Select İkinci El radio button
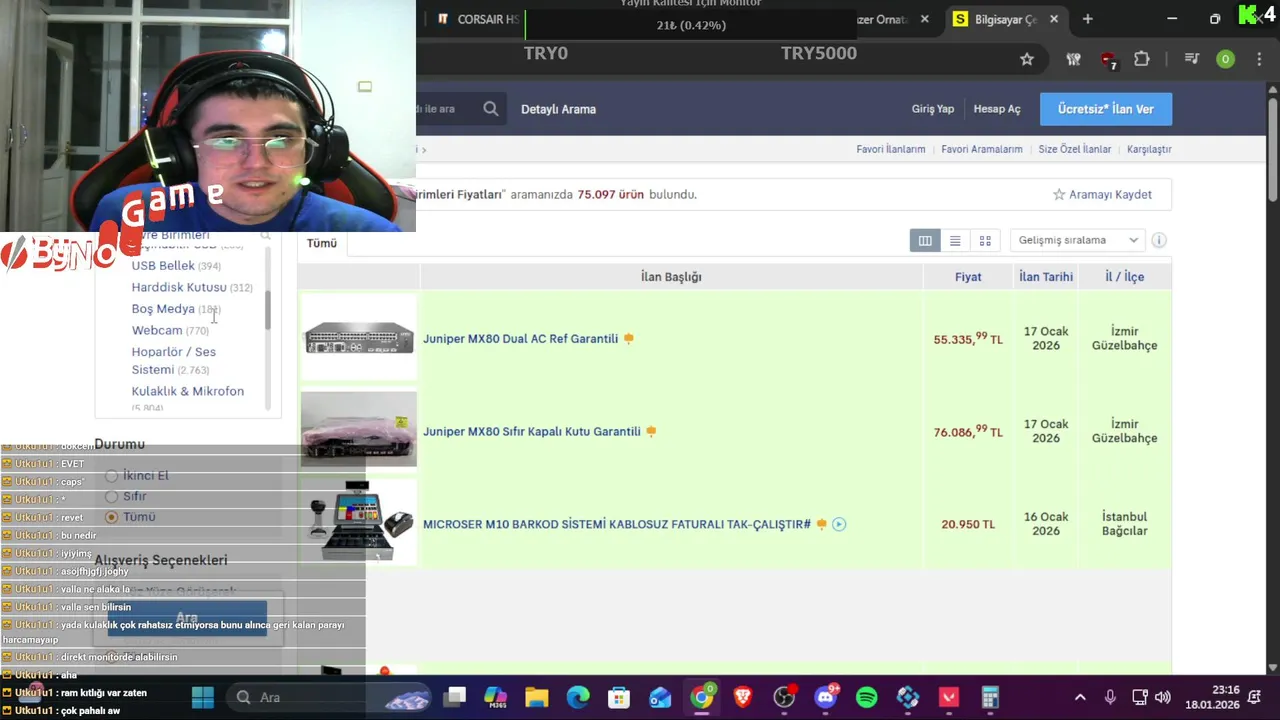The height and width of the screenshot is (720, 1280). (x=112, y=476)
